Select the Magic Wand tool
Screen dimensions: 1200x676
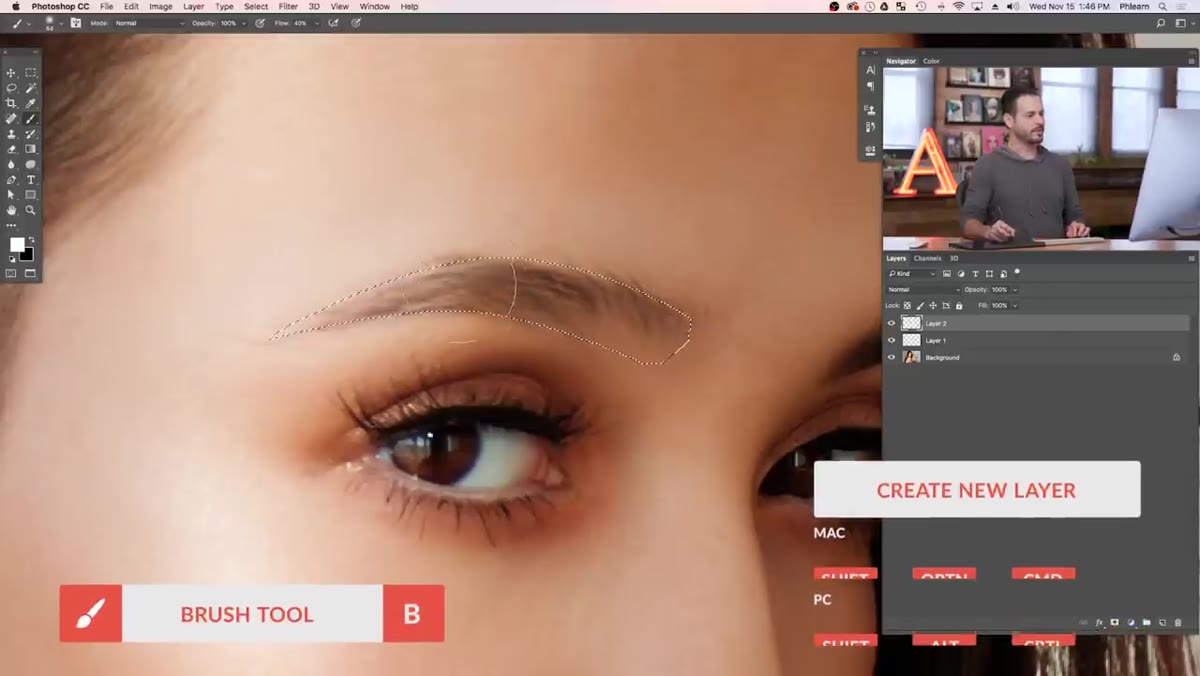30,88
